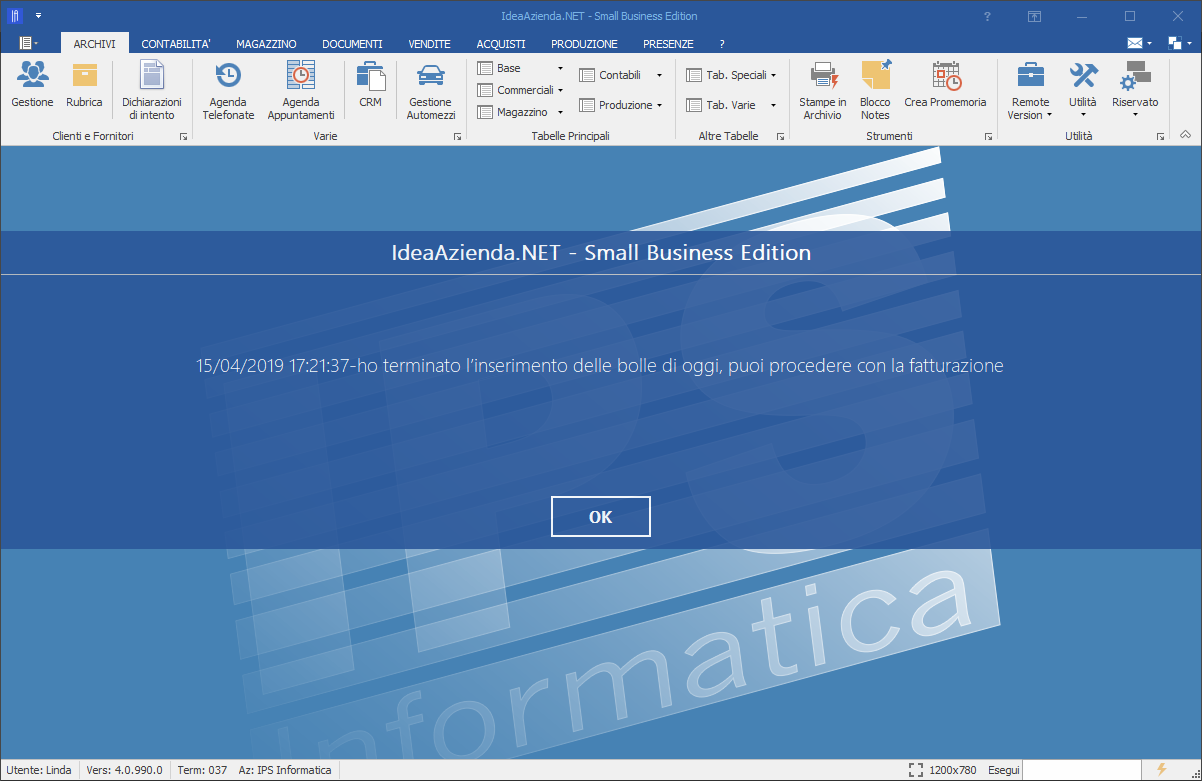The image size is (1202, 781).
Task: Switch to the CONTABILITA' tab
Action: (176, 44)
